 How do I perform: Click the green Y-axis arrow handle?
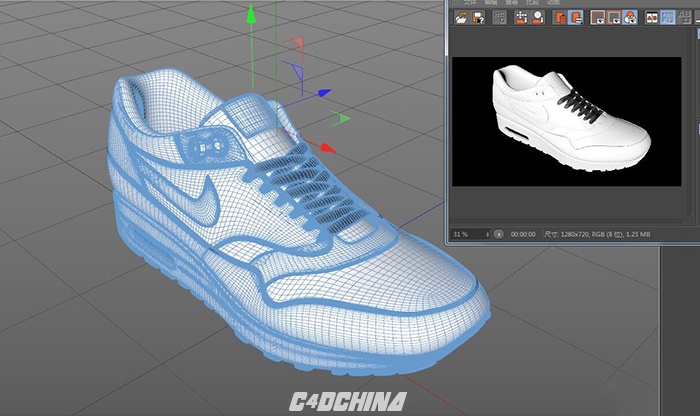coord(251,13)
